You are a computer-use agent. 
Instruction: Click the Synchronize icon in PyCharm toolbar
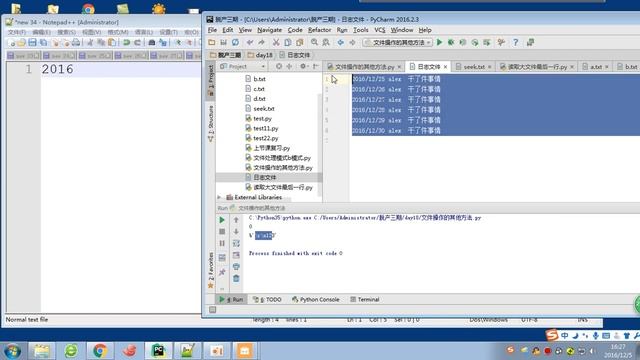coord(235,42)
